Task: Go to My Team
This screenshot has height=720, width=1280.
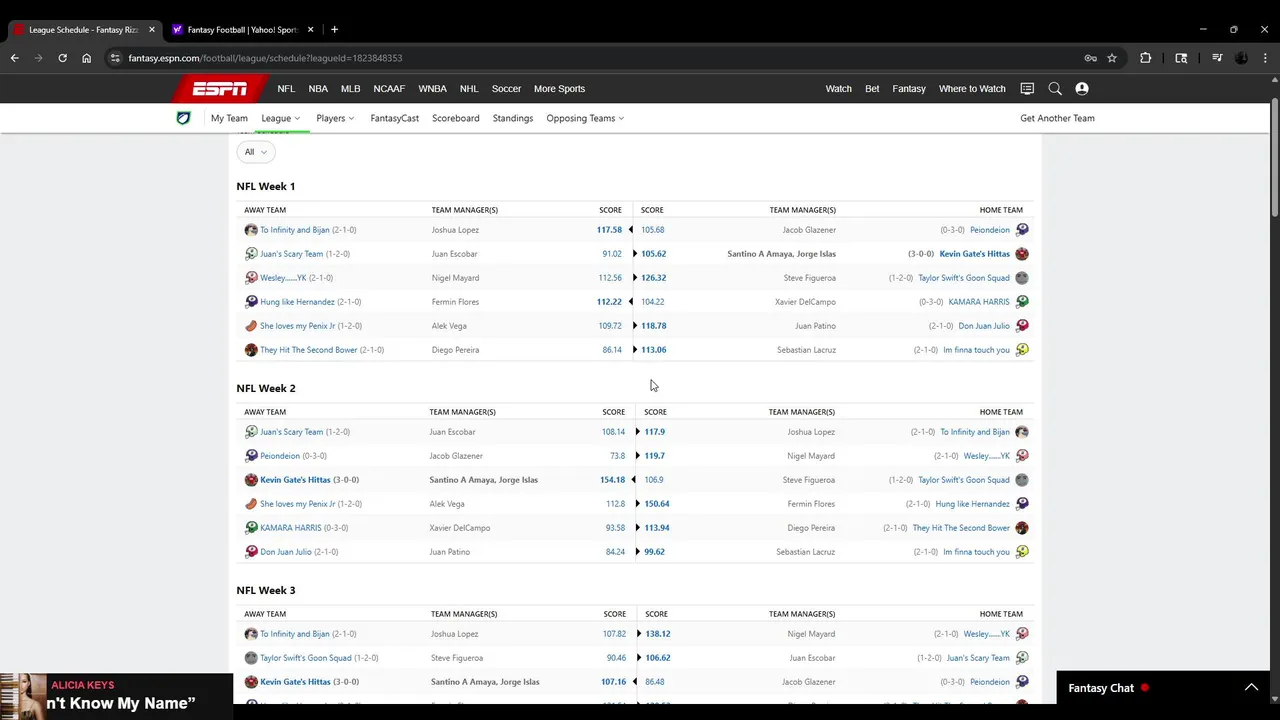Action: [229, 118]
